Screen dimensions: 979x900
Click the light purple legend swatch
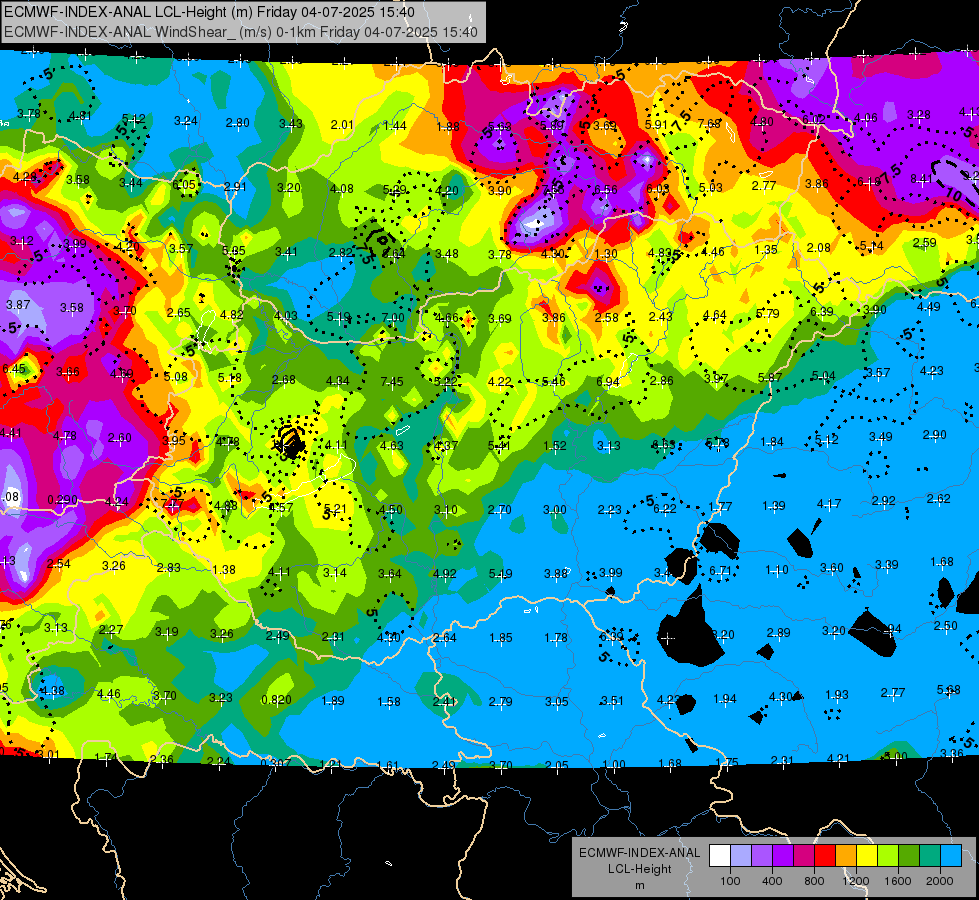pyautogui.click(x=762, y=856)
